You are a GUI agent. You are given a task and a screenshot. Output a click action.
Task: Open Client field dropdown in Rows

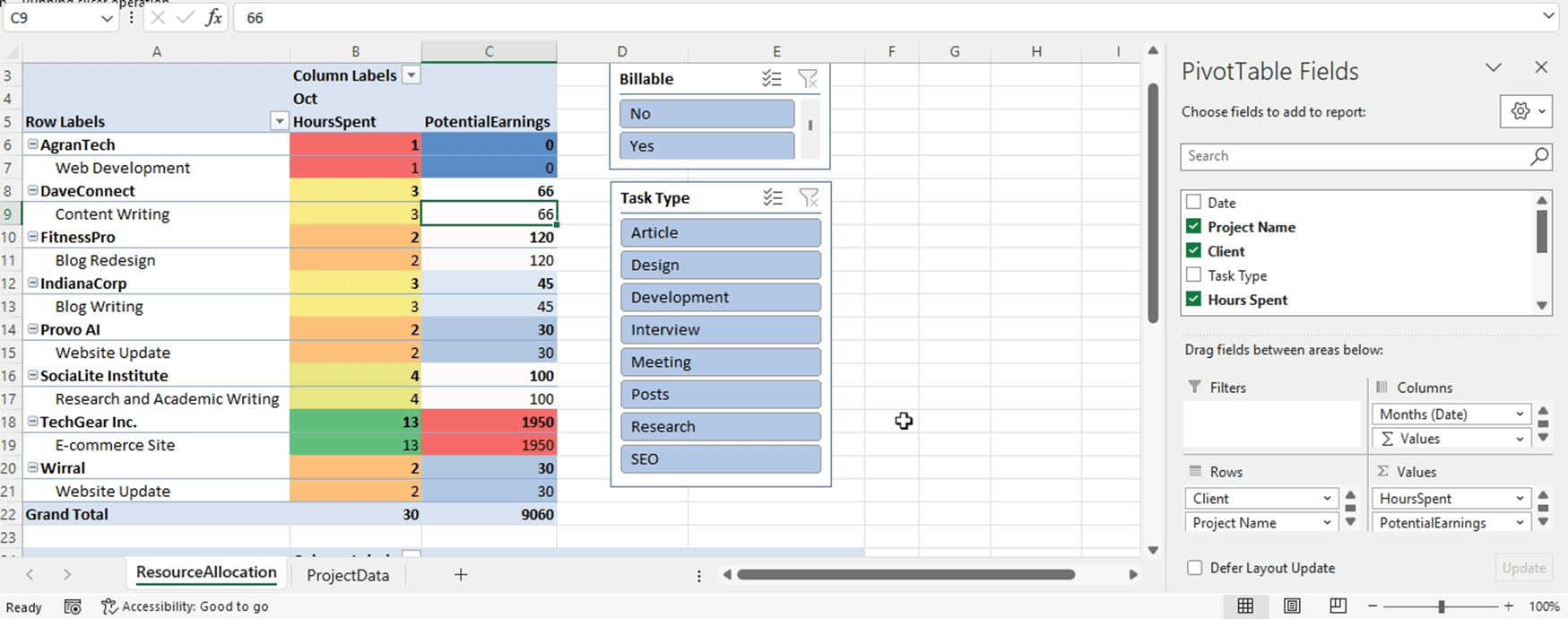tap(1328, 499)
